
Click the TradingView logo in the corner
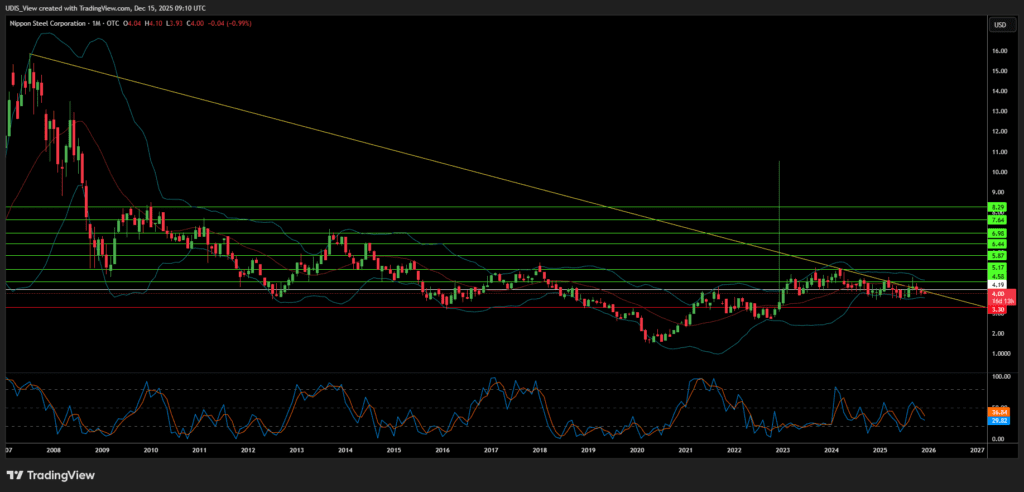(52, 472)
